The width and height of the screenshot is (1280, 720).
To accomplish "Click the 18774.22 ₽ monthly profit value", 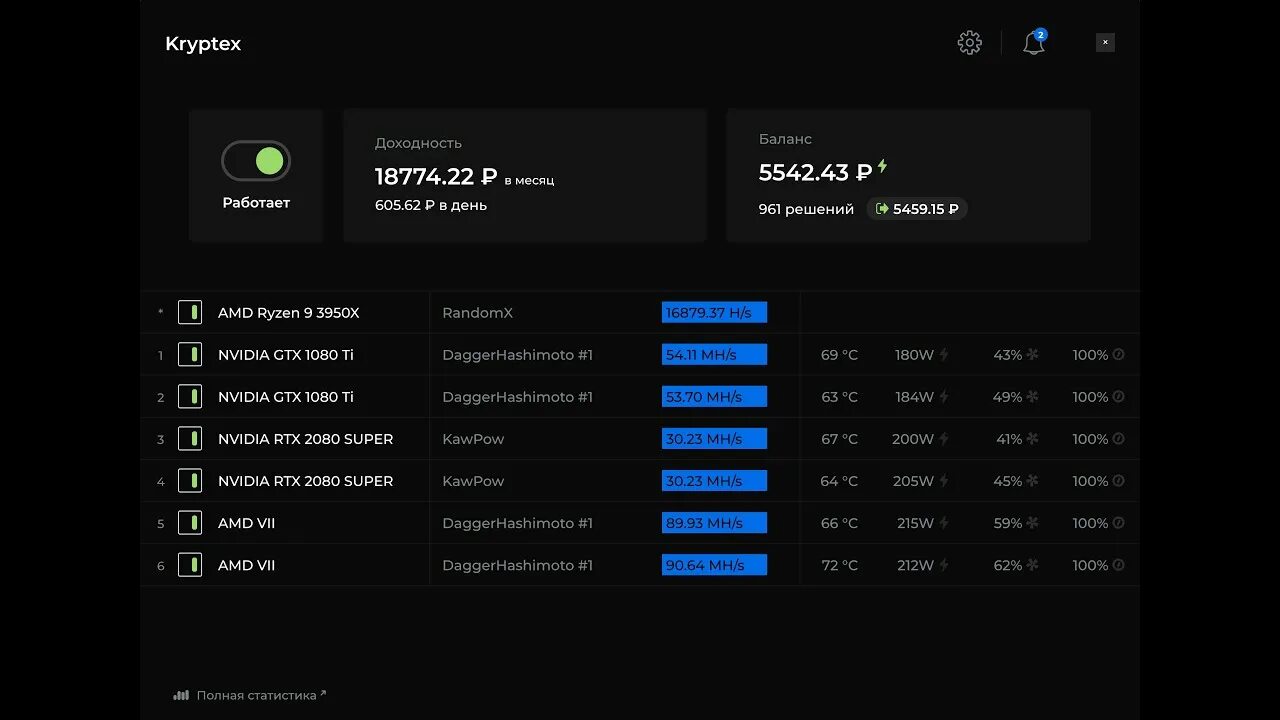I will pyautogui.click(x=436, y=177).
